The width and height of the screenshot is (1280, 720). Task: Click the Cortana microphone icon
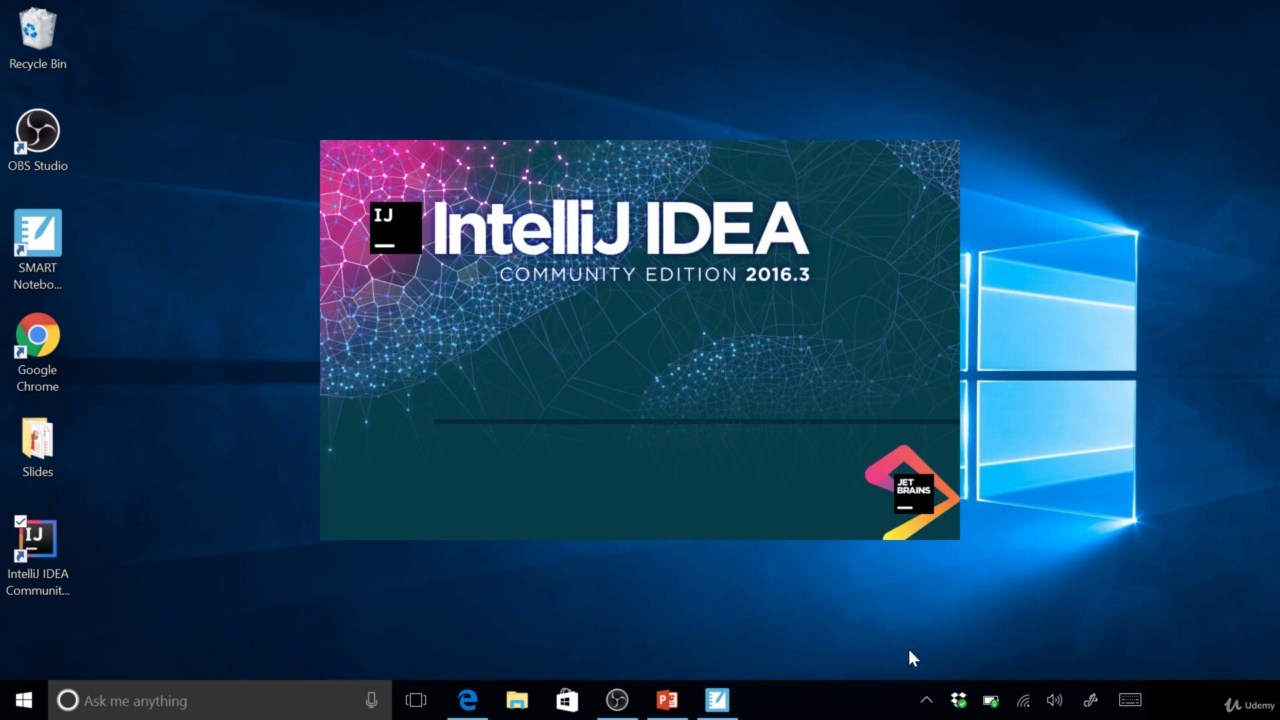tap(371, 700)
